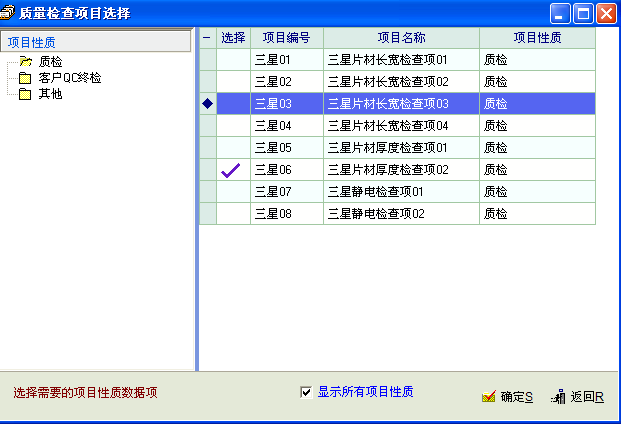Tick the 选择 cell for 三星01

233,60
